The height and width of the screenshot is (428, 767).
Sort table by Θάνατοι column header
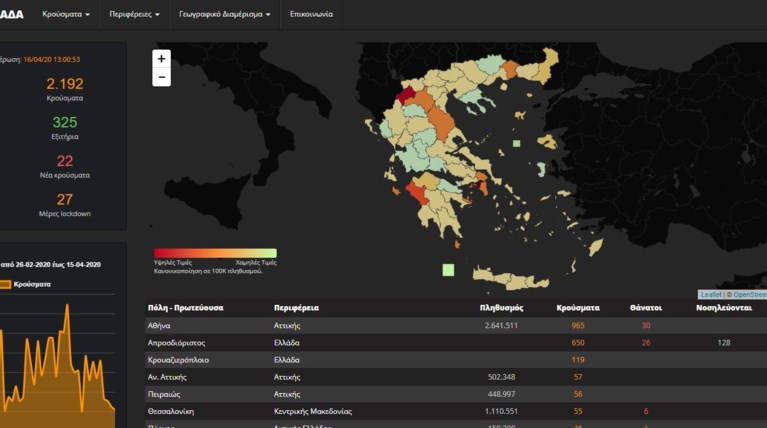[646, 308]
